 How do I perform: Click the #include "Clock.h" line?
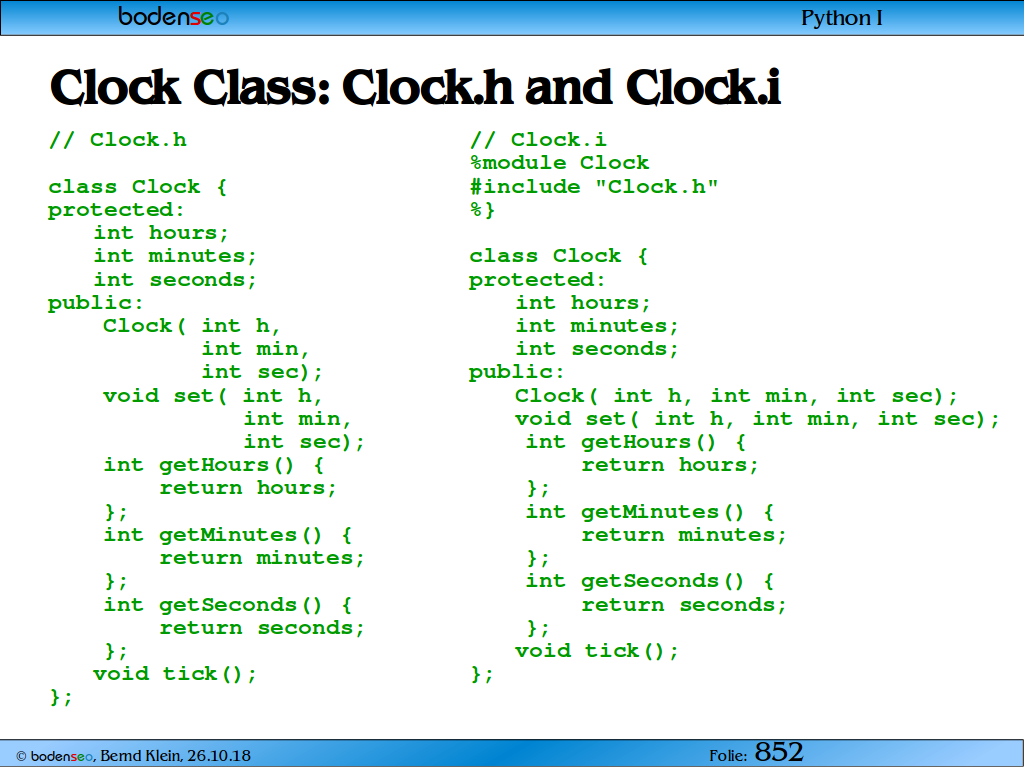click(594, 186)
